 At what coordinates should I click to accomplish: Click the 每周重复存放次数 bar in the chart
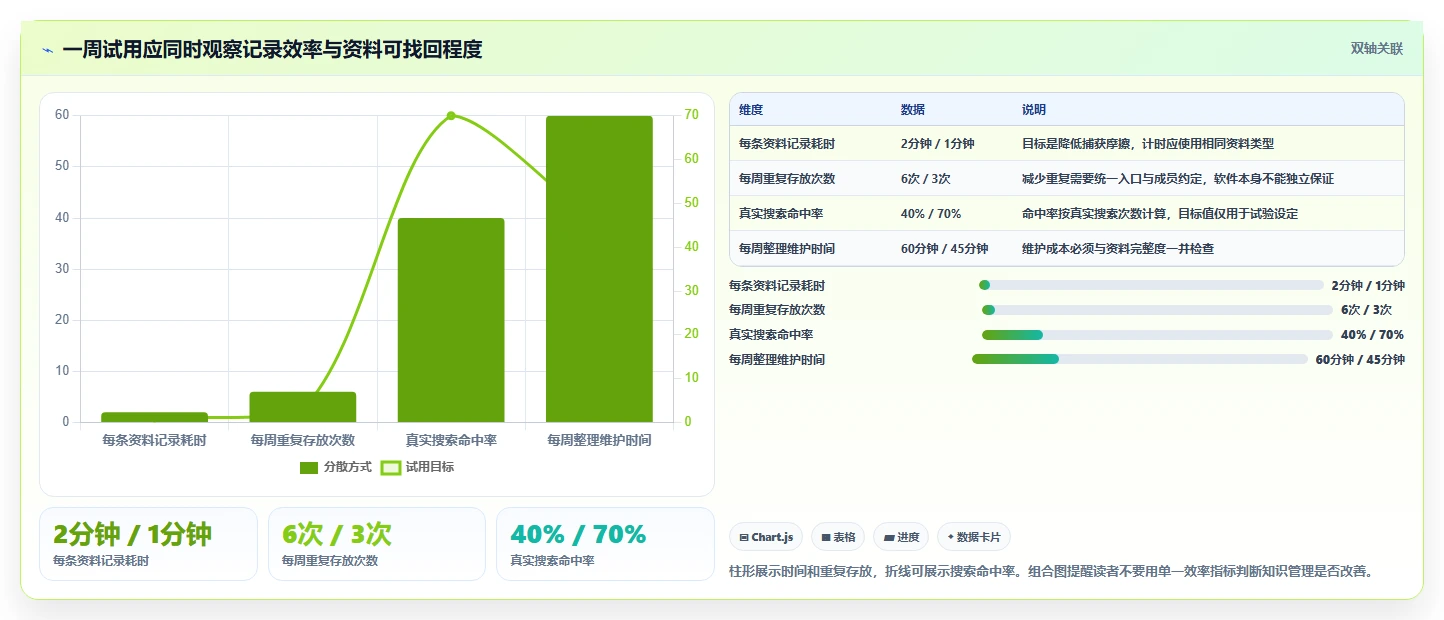[x=303, y=407]
